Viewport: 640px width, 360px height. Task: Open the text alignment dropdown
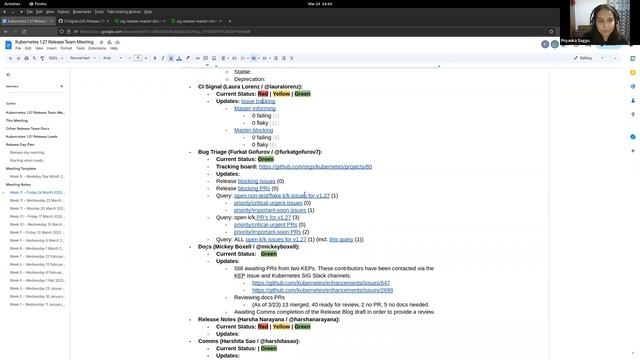pos(224,58)
